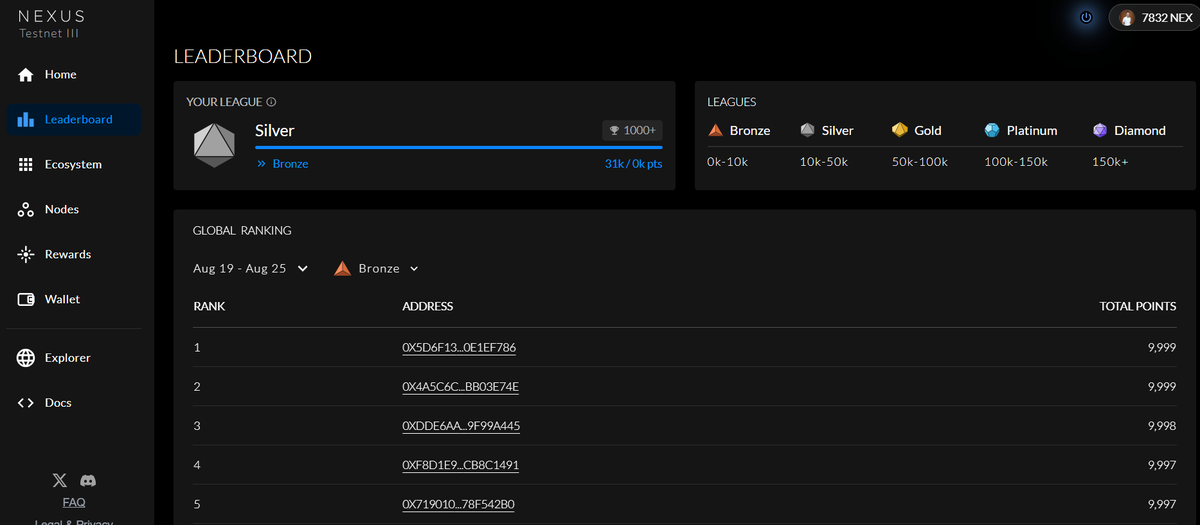1200x525 pixels.
Task: Select Leaderboard in the sidebar
Action: [73, 120]
